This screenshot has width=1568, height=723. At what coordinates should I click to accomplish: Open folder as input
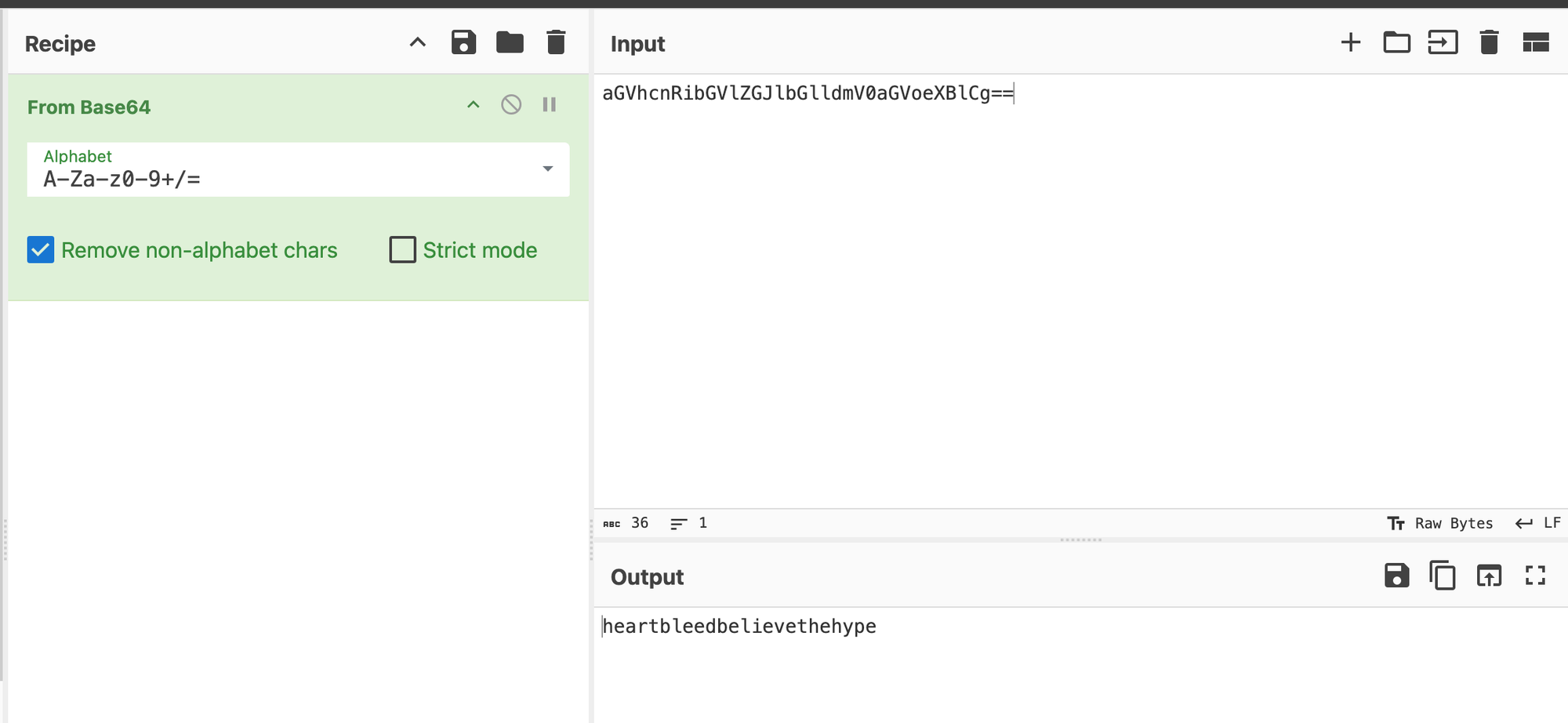coord(1396,42)
